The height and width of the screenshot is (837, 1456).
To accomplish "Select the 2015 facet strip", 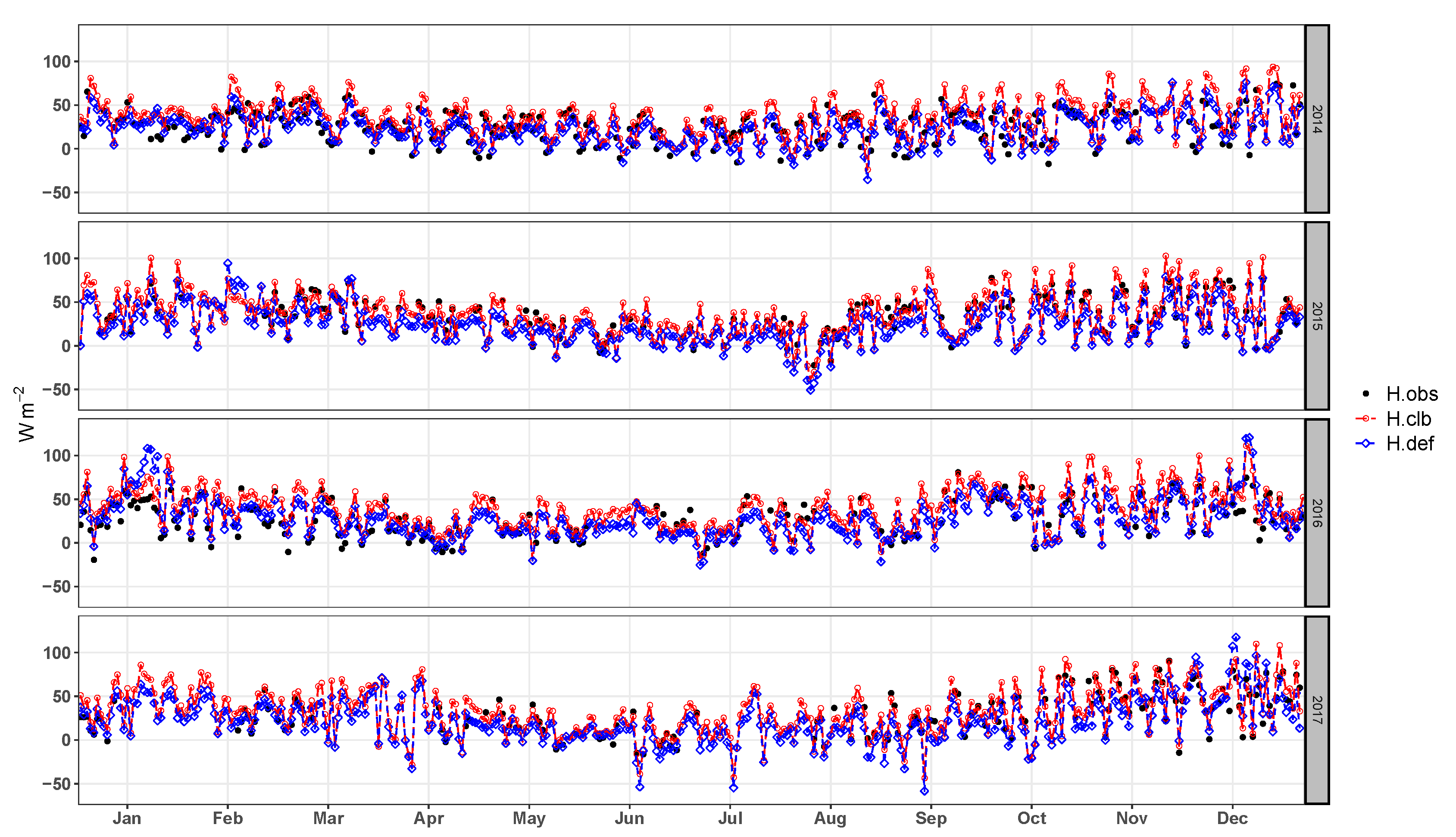I will [1317, 315].
